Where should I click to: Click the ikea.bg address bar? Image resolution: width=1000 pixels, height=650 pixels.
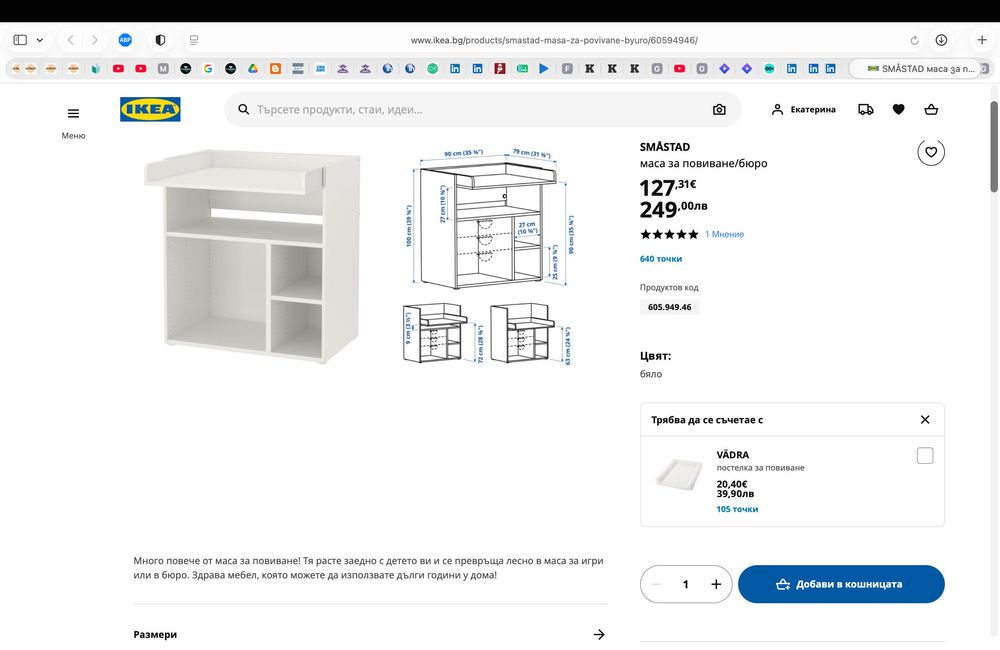(x=554, y=40)
